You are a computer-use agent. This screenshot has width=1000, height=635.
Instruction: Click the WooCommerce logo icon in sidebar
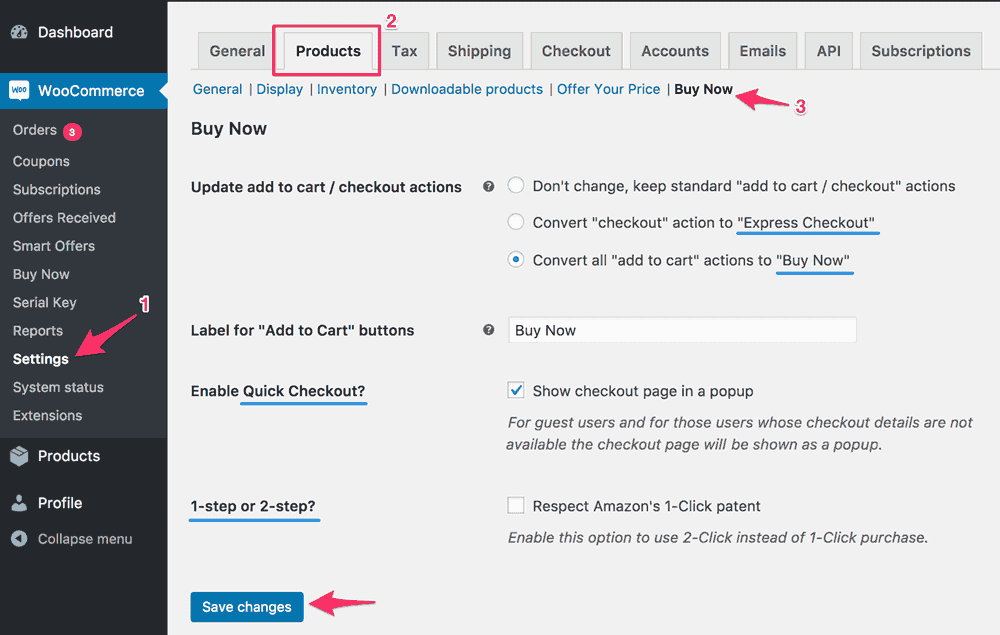[19, 90]
